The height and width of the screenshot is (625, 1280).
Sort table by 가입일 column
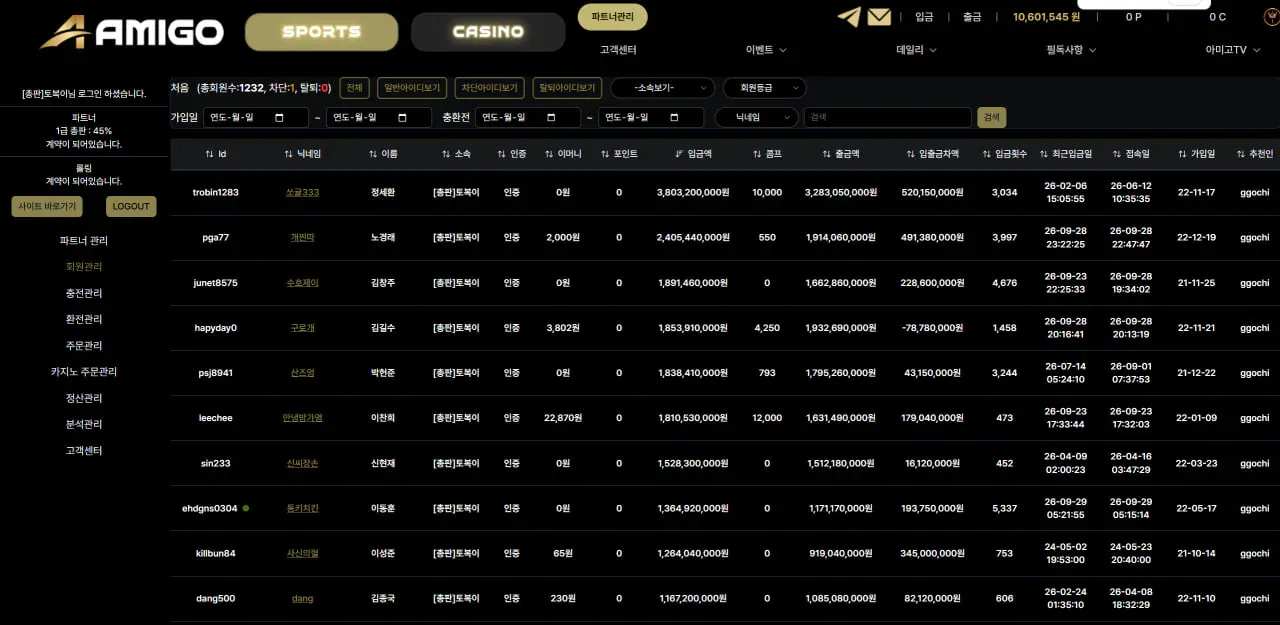click(1196, 154)
